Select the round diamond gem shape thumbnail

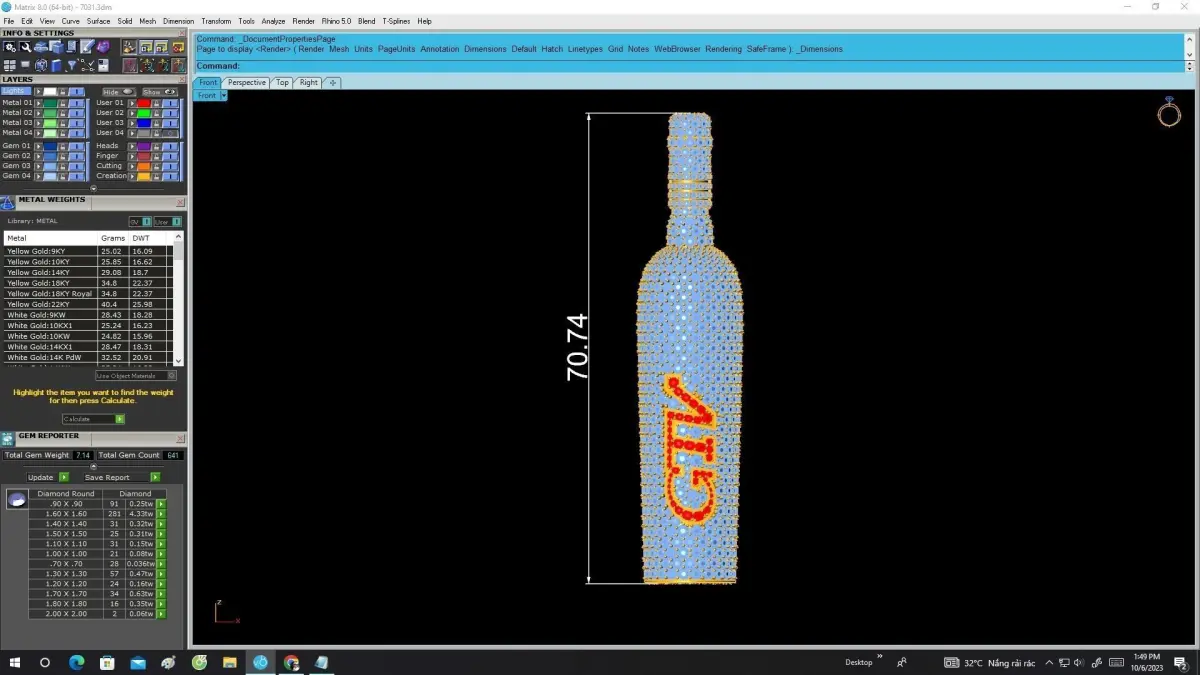[x=16, y=499]
